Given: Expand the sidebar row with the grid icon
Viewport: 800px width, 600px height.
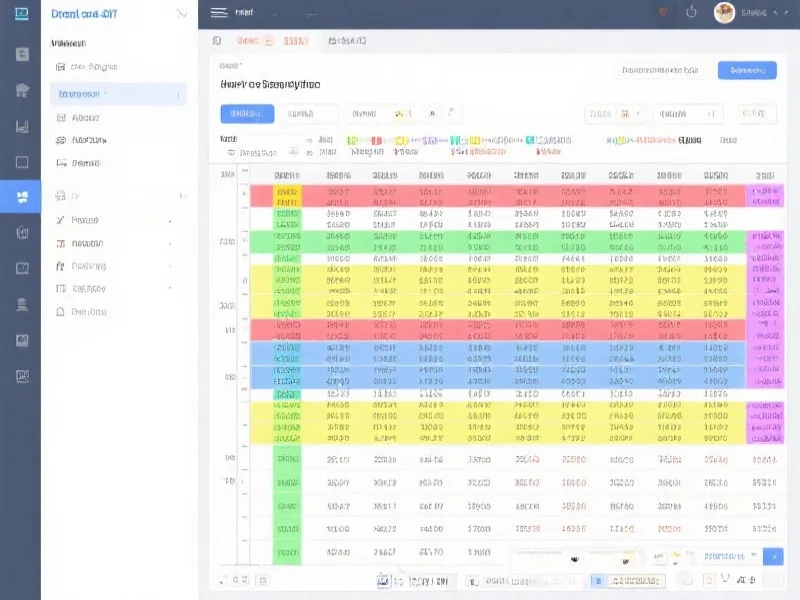Looking at the screenshot, I should click(120, 195).
